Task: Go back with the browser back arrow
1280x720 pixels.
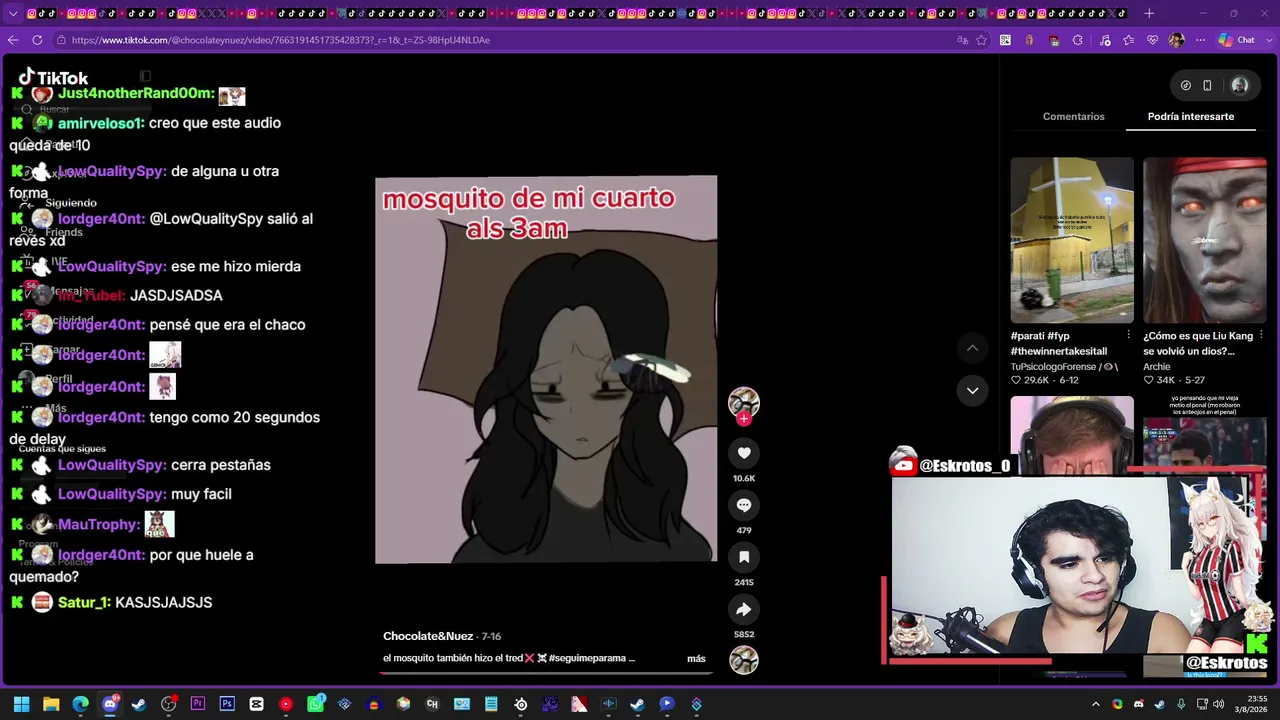Action: pyautogui.click(x=12, y=40)
